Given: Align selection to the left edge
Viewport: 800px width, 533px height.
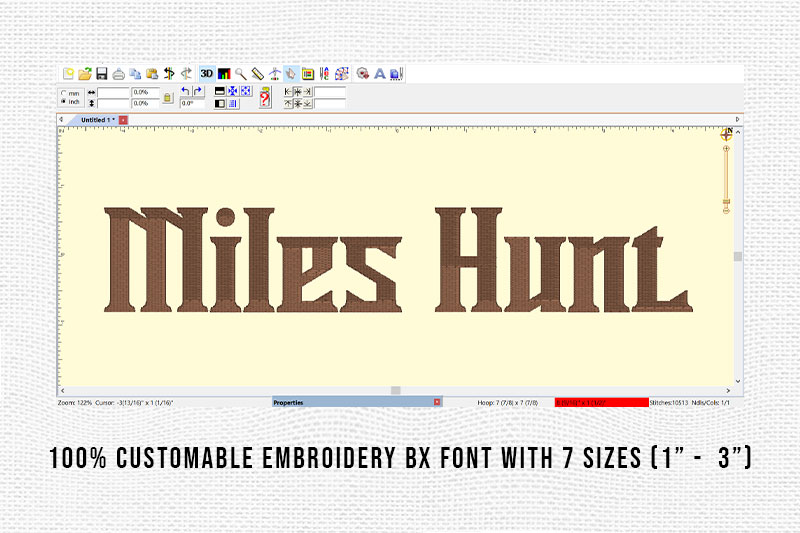Looking at the screenshot, I should click(288, 92).
